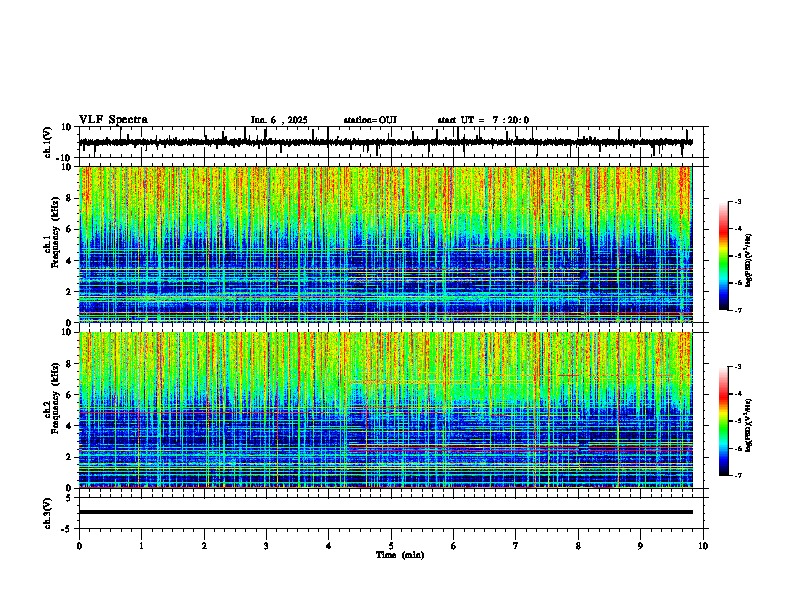Click inside the ch.1 spectrogram panel
The height and width of the screenshot is (612, 792).
pyautogui.click(x=385, y=244)
